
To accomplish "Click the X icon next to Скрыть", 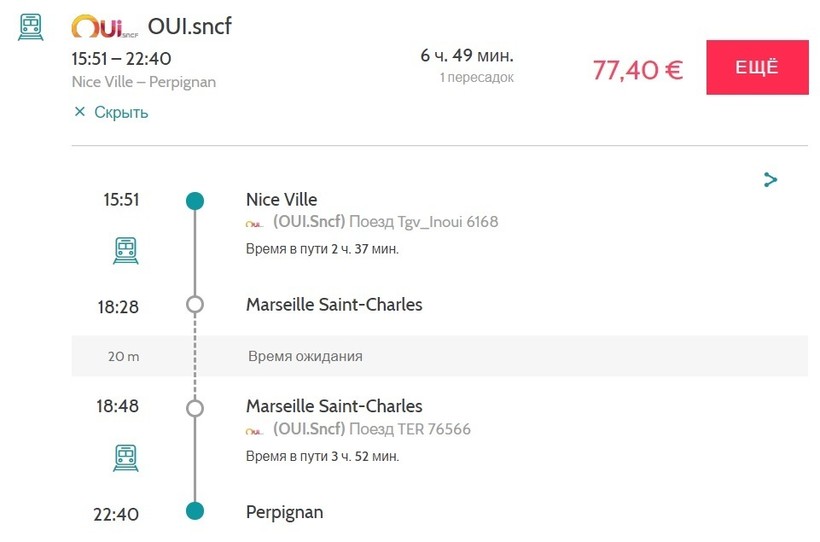I will coord(80,112).
